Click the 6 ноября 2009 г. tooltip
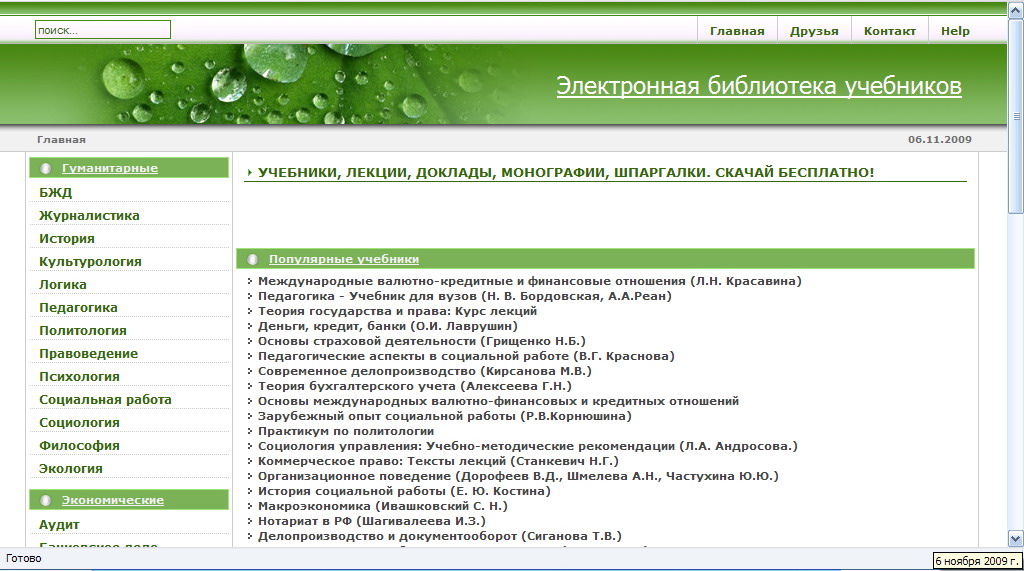1024x571 pixels. point(977,561)
